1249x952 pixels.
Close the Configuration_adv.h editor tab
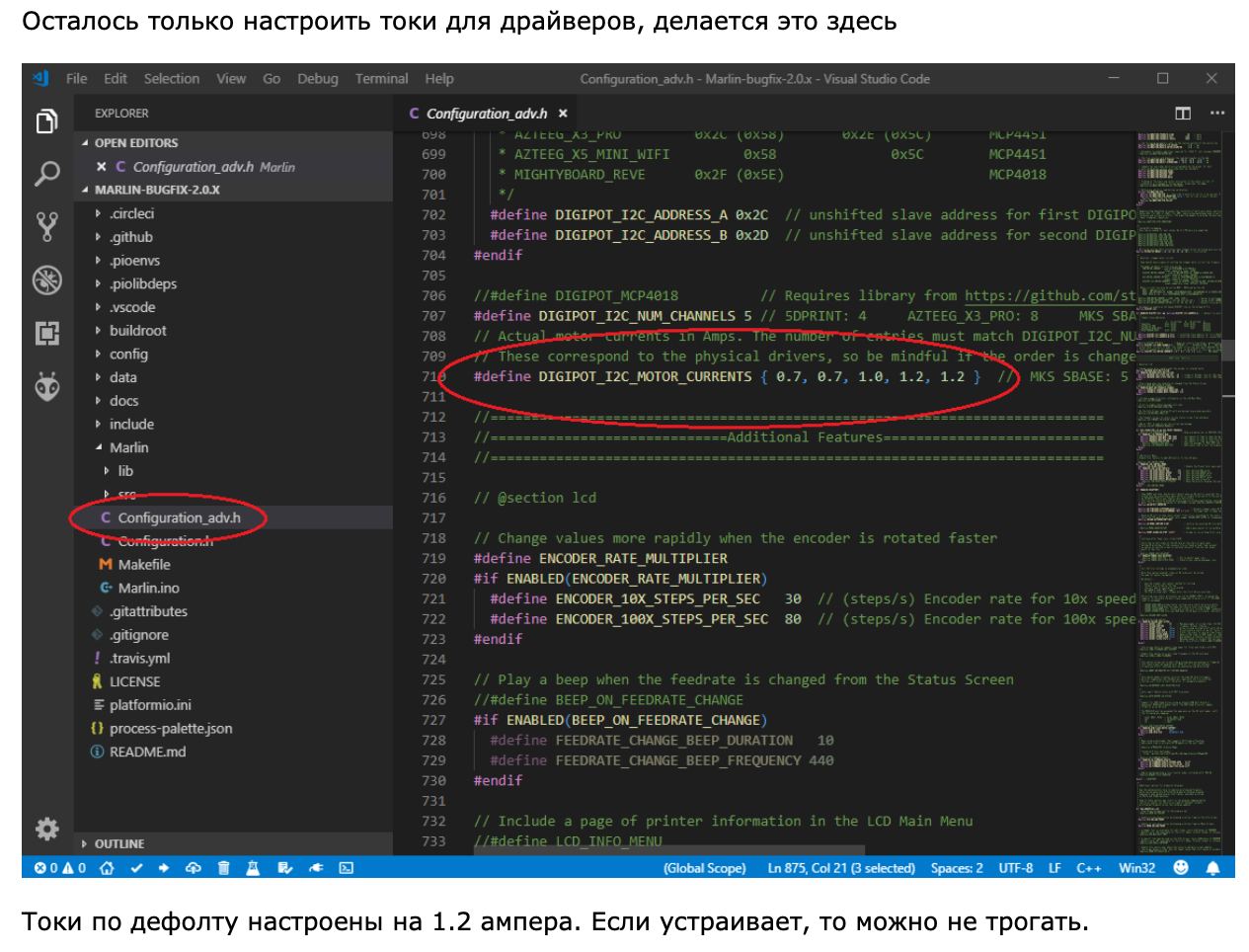pyautogui.click(x=563, y=114)
